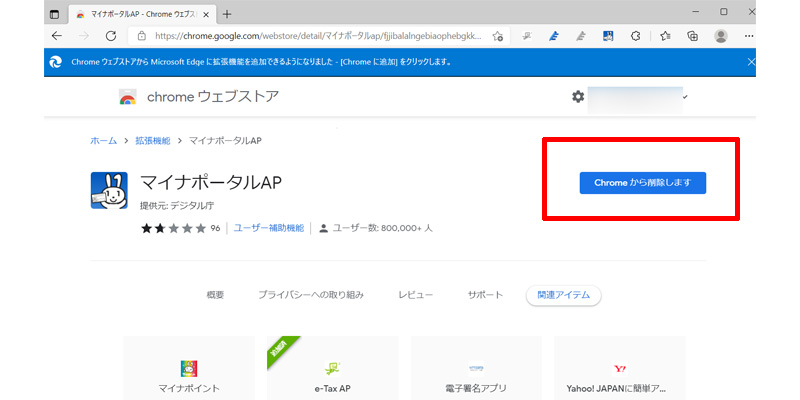800x400 pixels.
Task: Open the Favorites list icon
Action: click(665, 36)
